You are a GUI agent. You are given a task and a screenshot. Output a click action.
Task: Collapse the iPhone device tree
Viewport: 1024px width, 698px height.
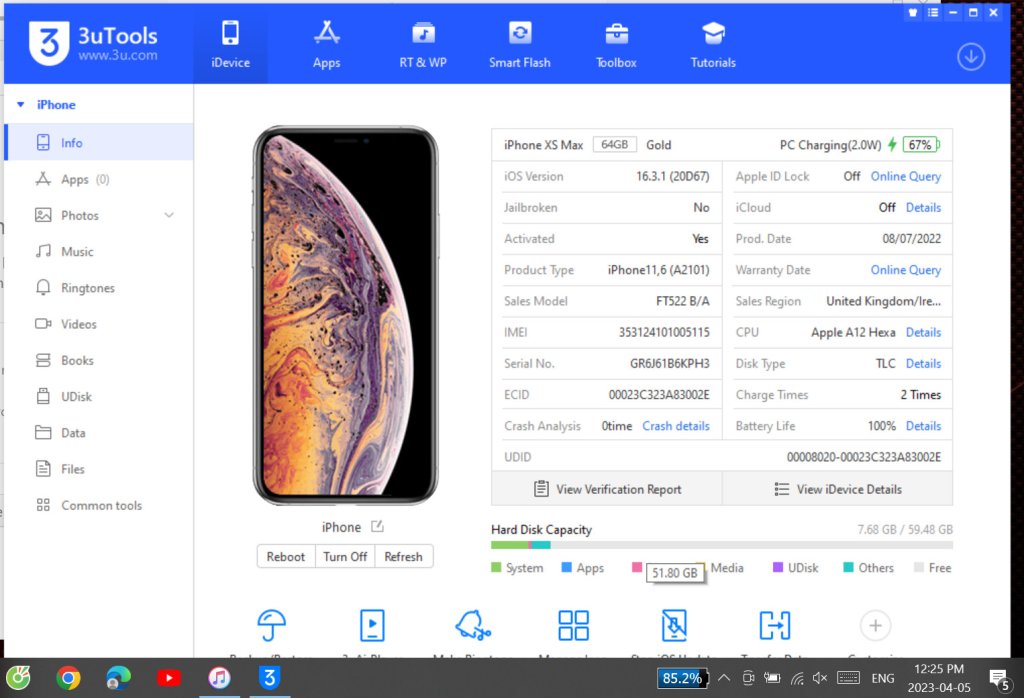21,104
